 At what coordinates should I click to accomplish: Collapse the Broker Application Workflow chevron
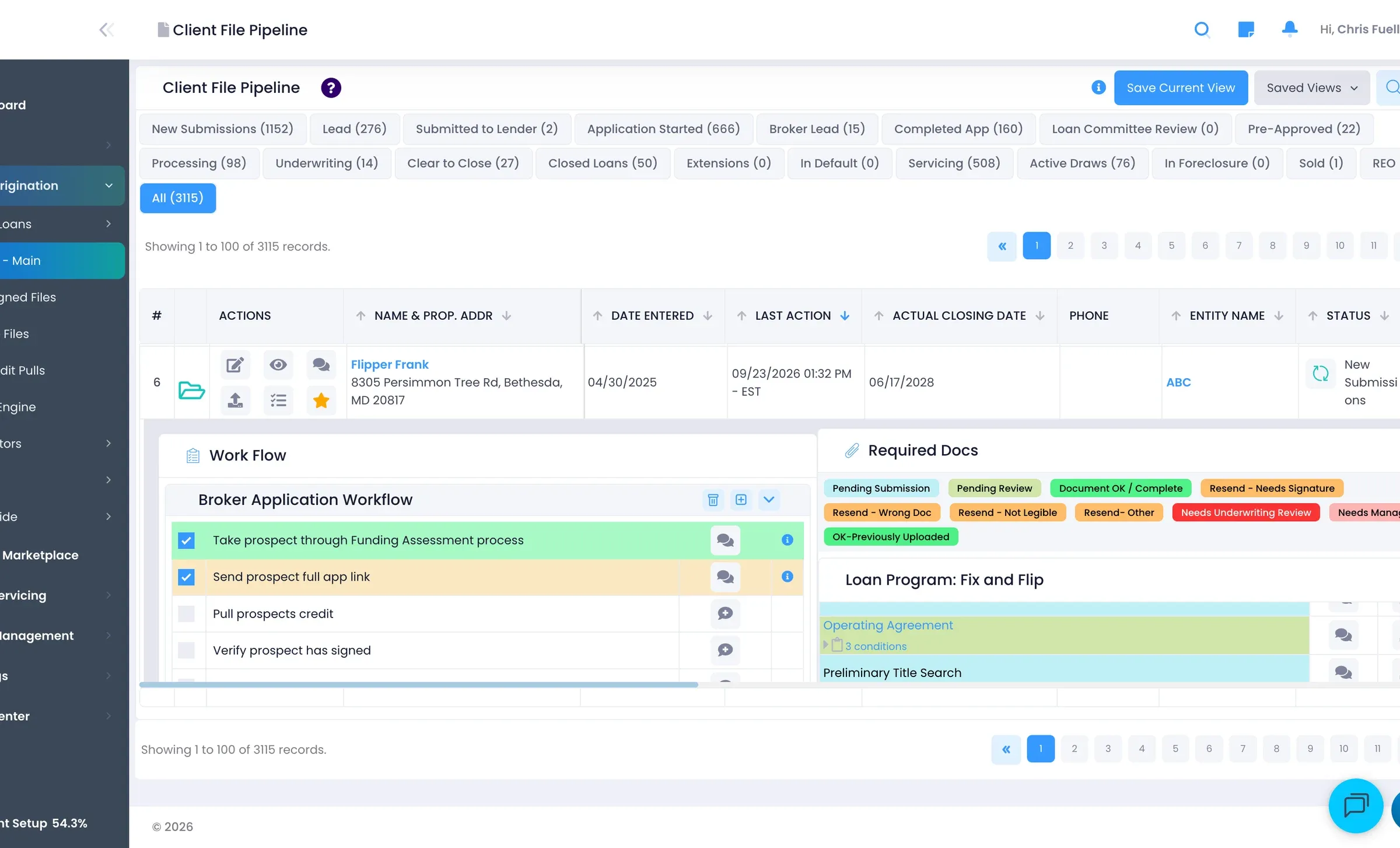[769, 500]
